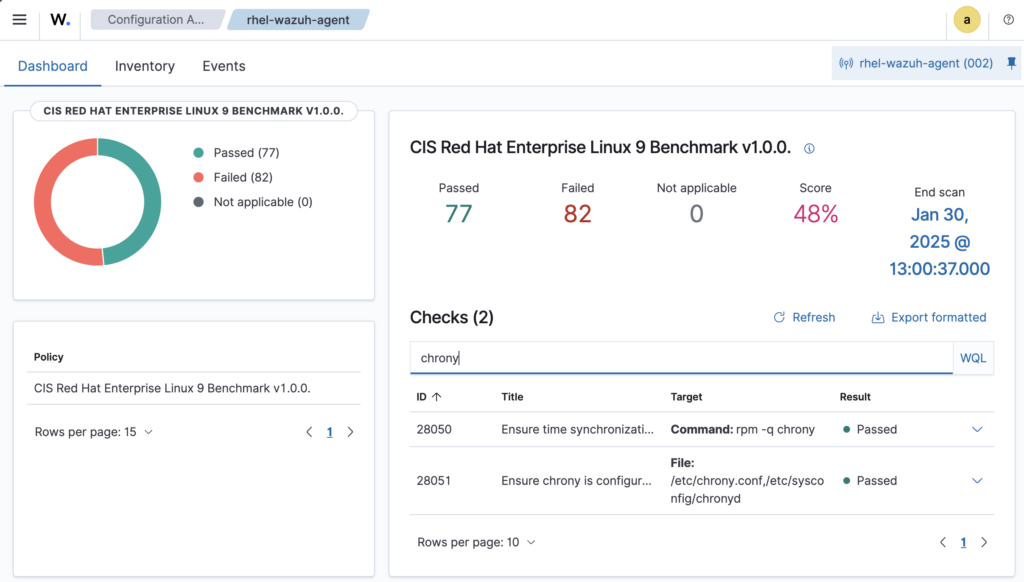1024x582 pixels.
Task: Sort checks by ID arrow
Action: (x=436, y=396)
